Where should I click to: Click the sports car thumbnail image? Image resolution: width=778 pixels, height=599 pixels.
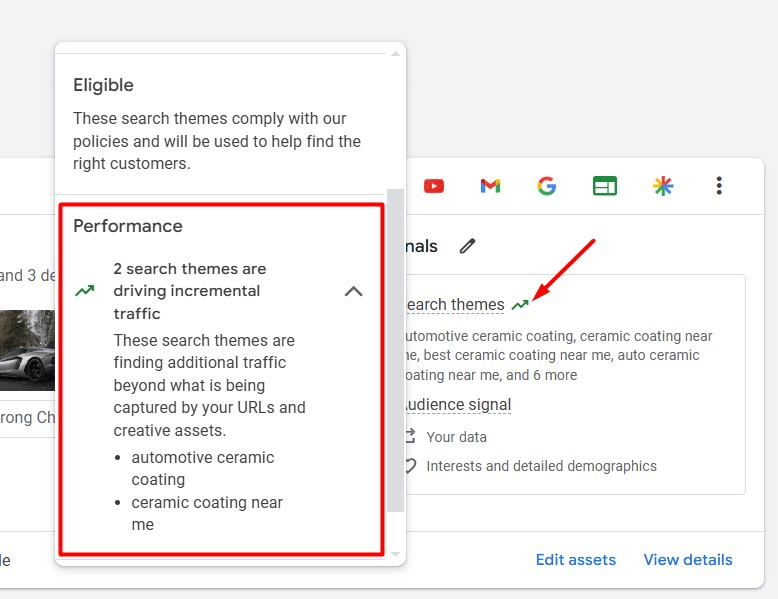pos(27,350)
